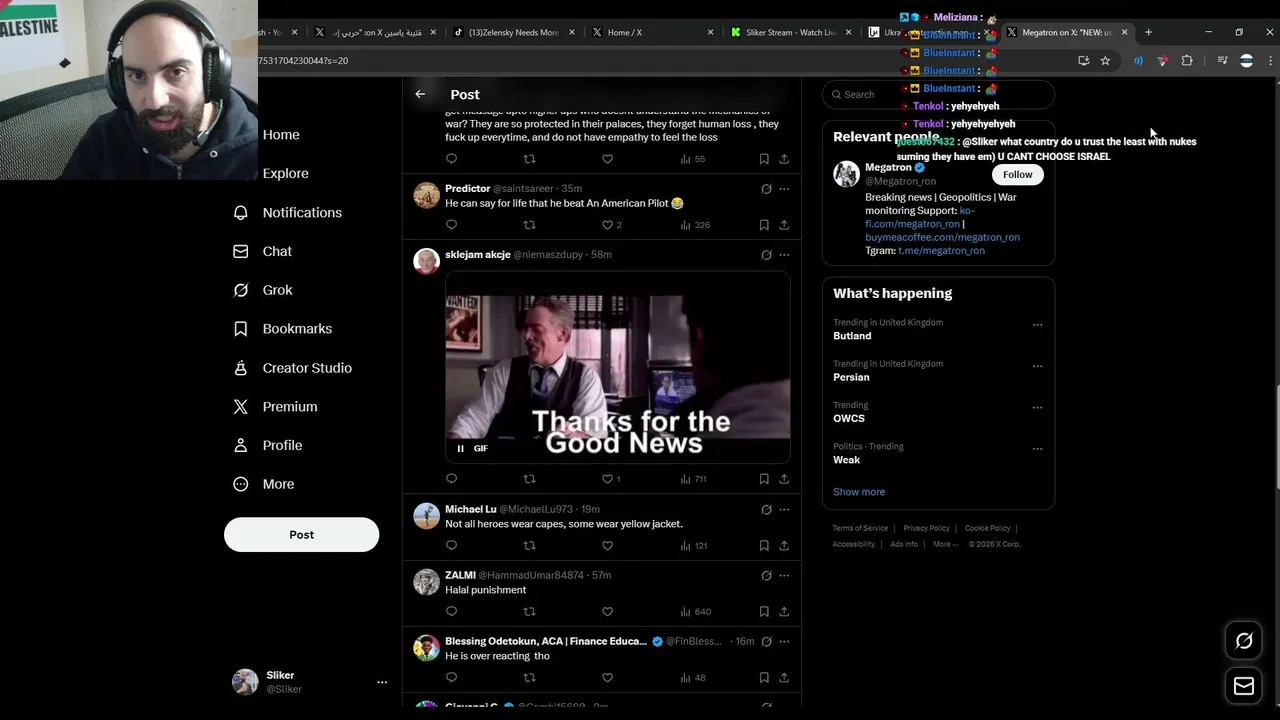Open more options on Blessing Odetokun's reply

784,641
